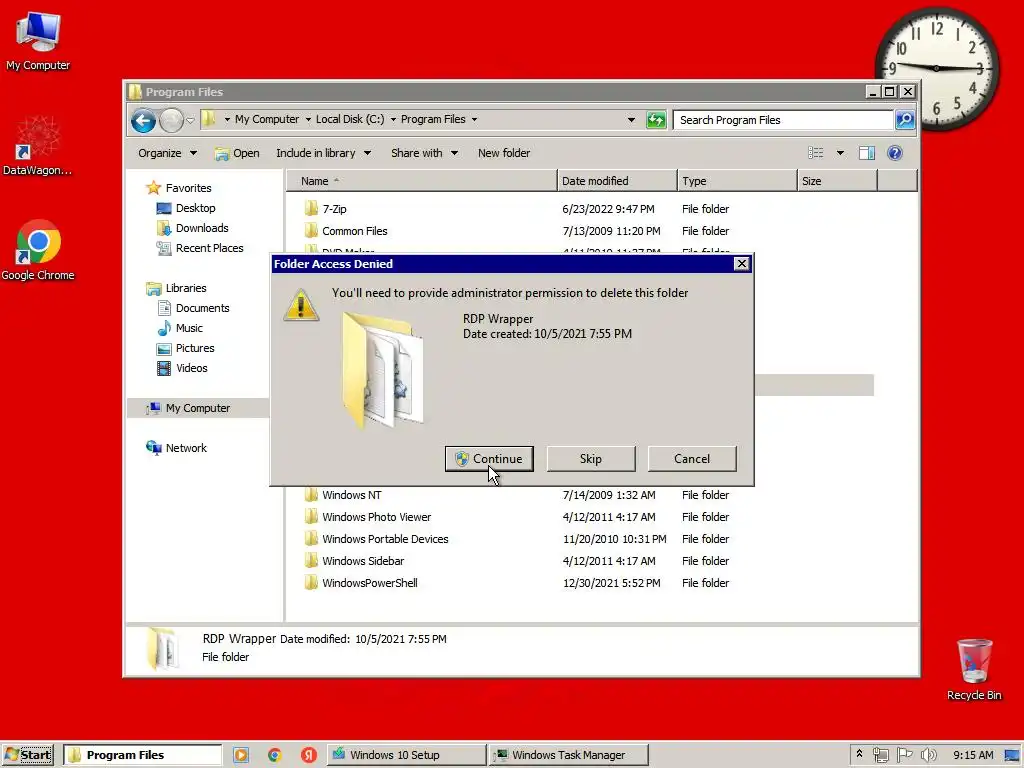Select the Windows Photo Viewer folder

tap(376, 517)
